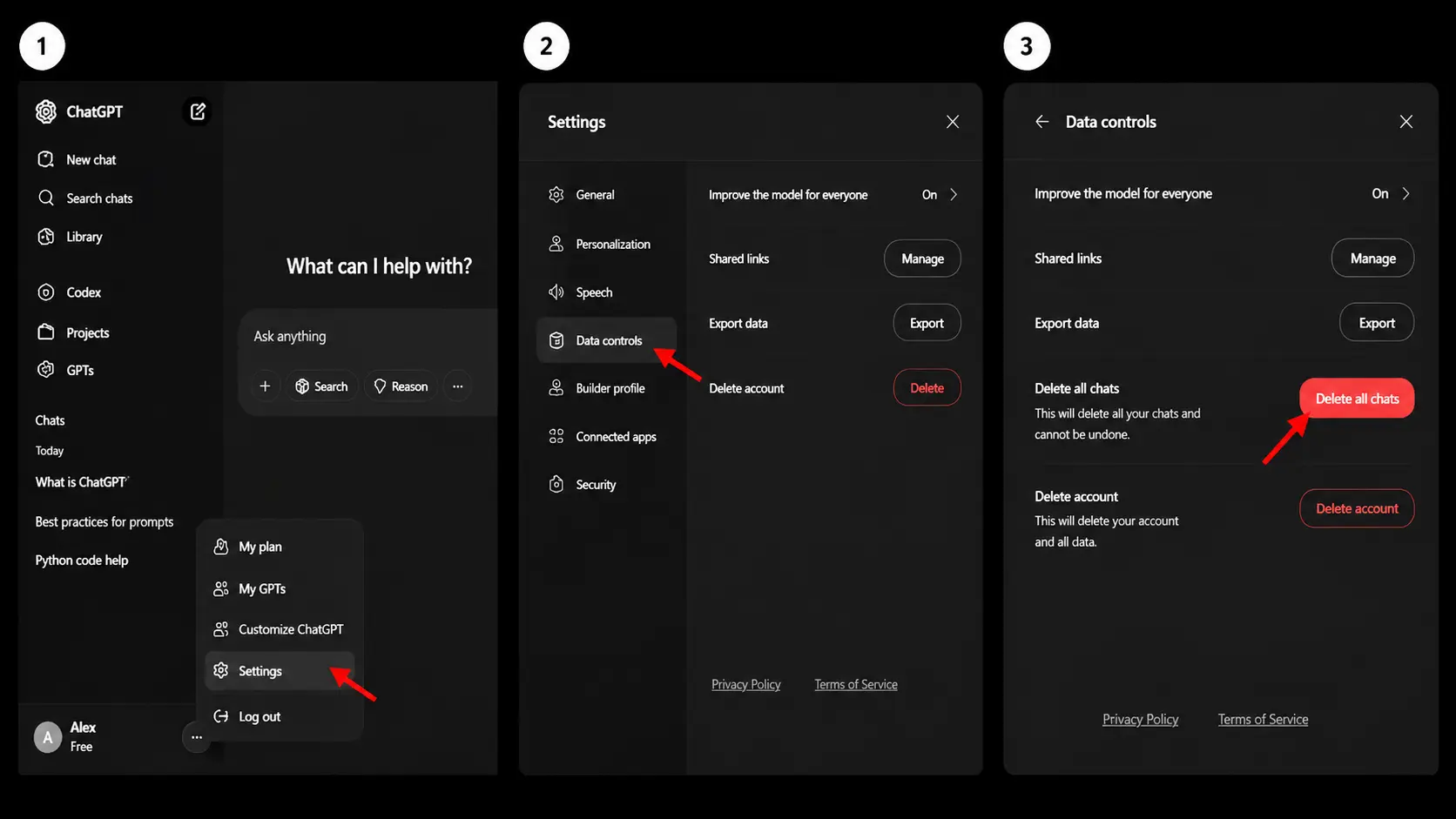1456x819 pixels.
Task: Open 'Python code help' chat
Action: 82,561
